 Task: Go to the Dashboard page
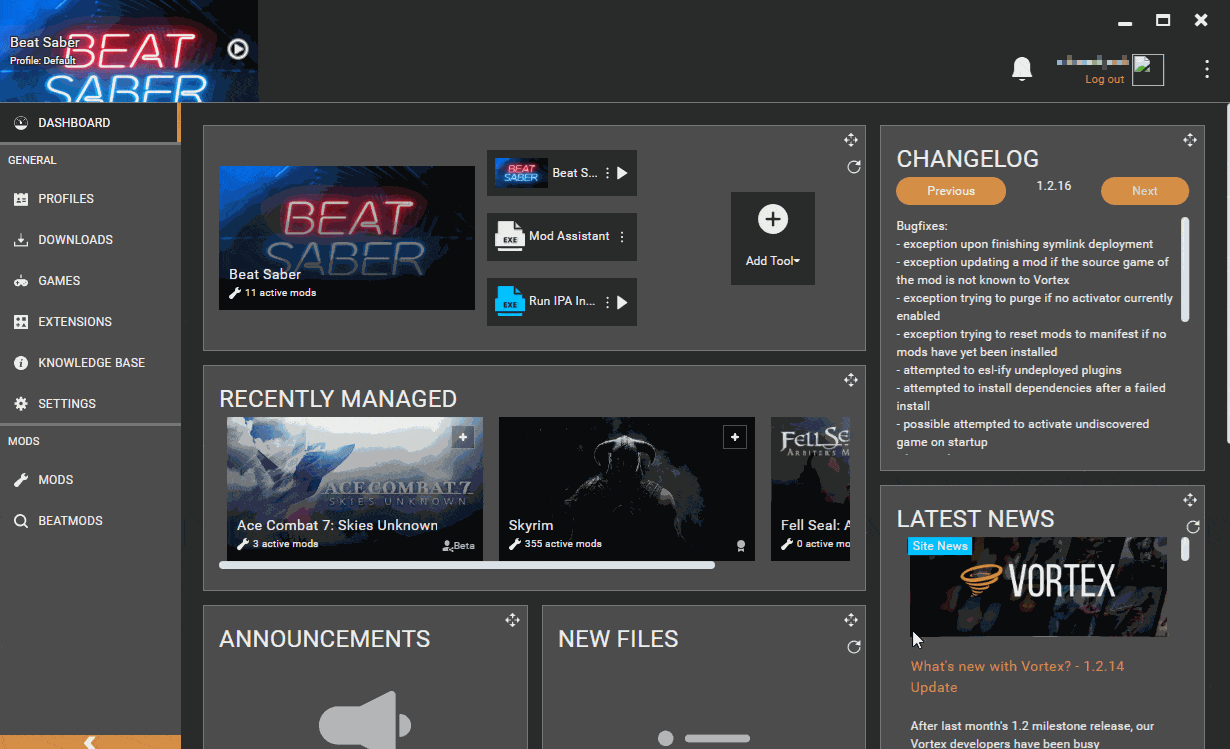point(90,123)
